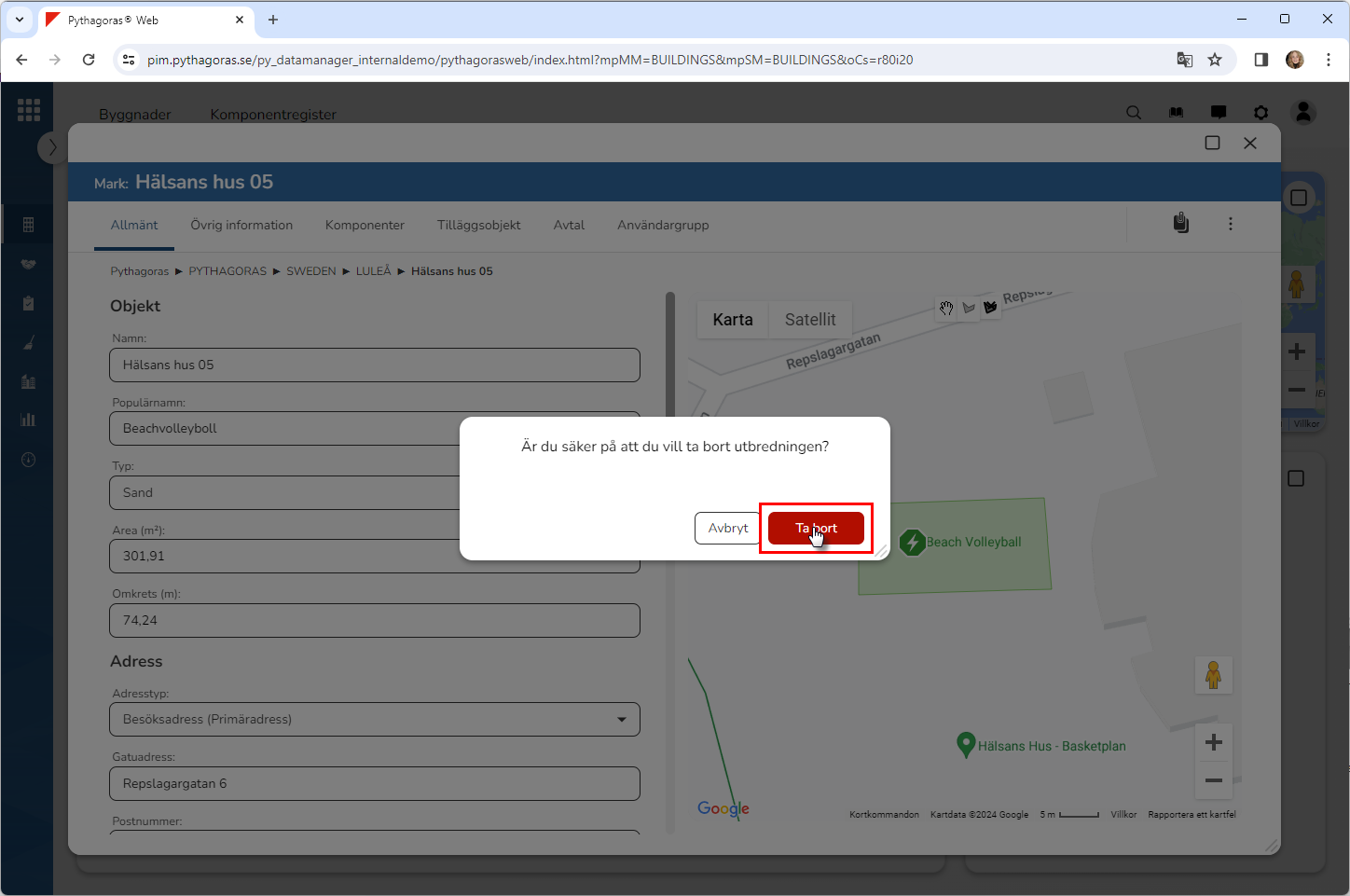
Task: Click the filled polygon draw tool icon
Action: 990,307
